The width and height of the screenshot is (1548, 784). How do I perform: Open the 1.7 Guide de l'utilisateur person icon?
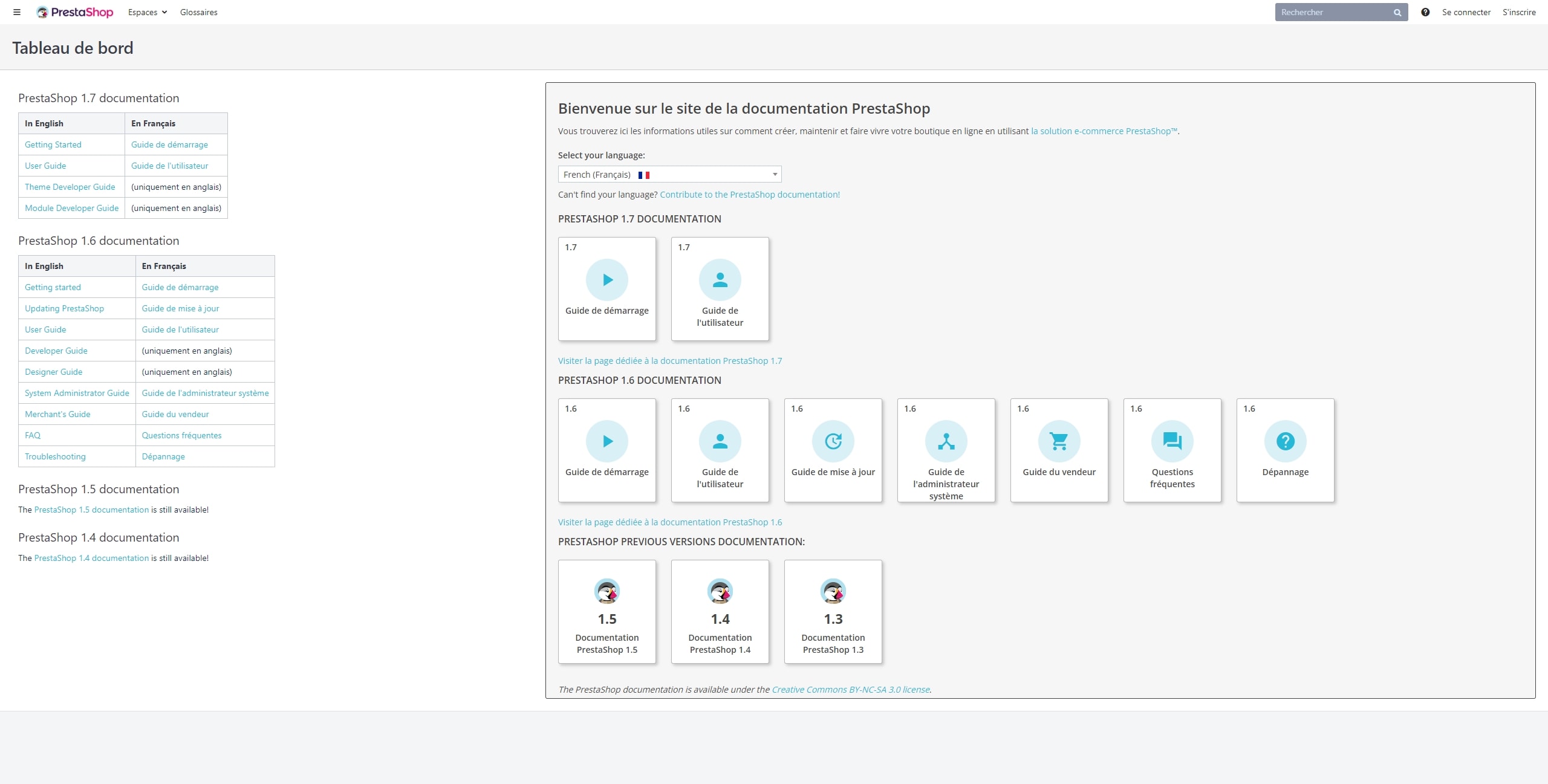720,280
